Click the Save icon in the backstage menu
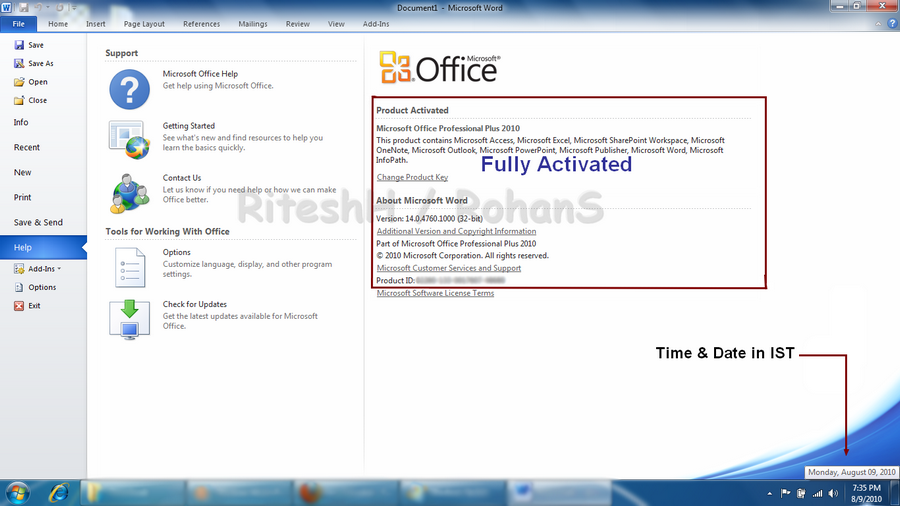The image size is (900, 506). (19, 45)
